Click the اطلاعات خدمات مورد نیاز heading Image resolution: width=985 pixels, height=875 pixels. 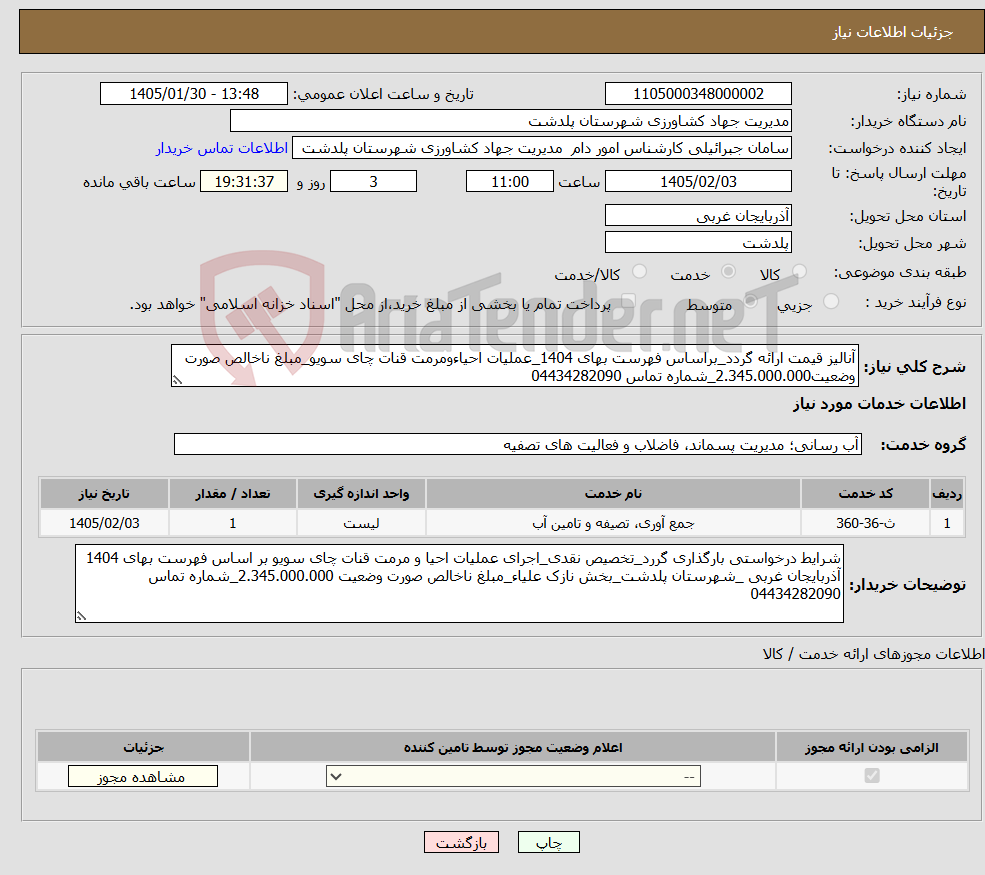tap(879, 404)
